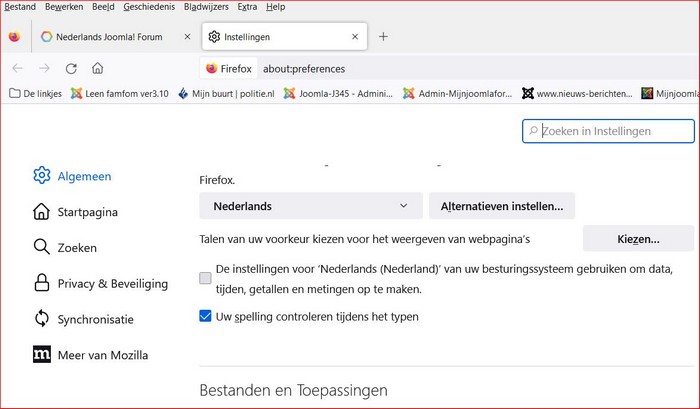This screenshot has height=409, width=700.
Task: Enable OS regional settings checkbox
Action: [x=205, y=278]
